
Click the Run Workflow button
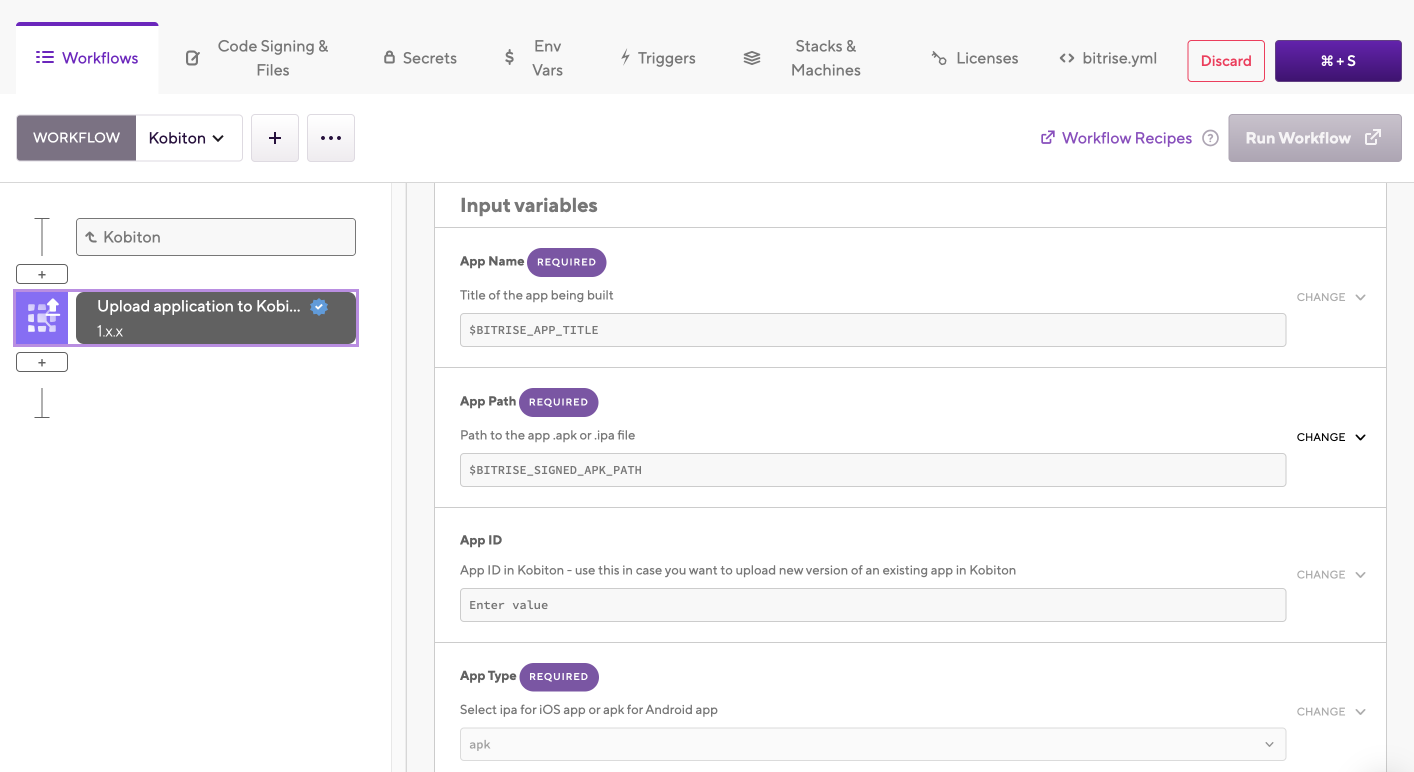coord(1315,138)
